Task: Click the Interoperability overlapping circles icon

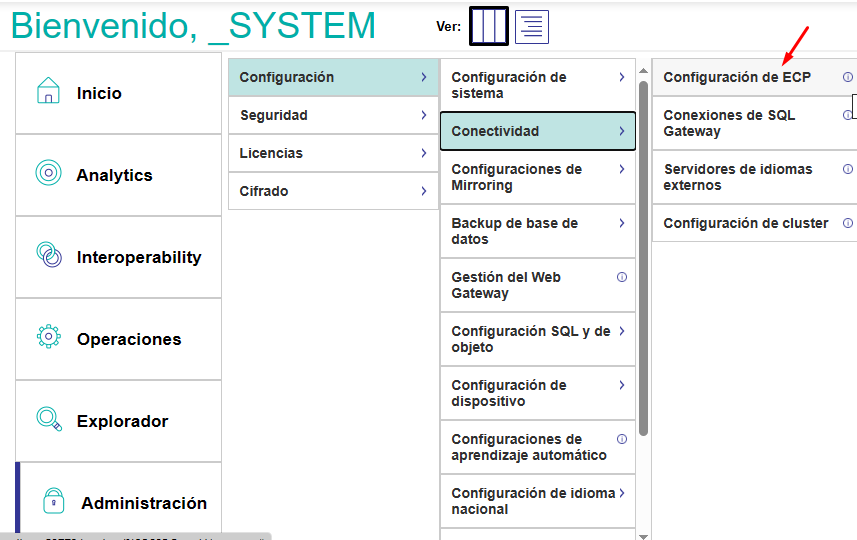Action: tap(48, 256)
